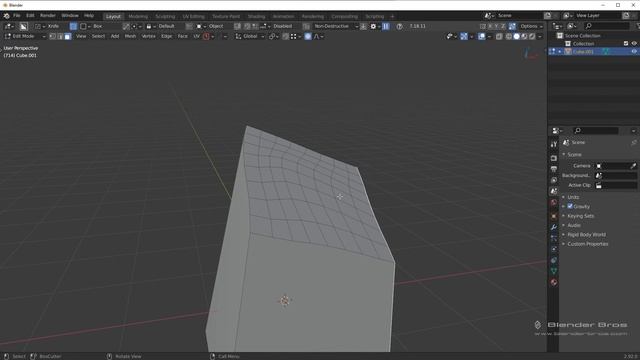This screenshot has height=360, width=640.
Task: Open the Vertex menu in viewport header
Action: (x=148, y=36)
